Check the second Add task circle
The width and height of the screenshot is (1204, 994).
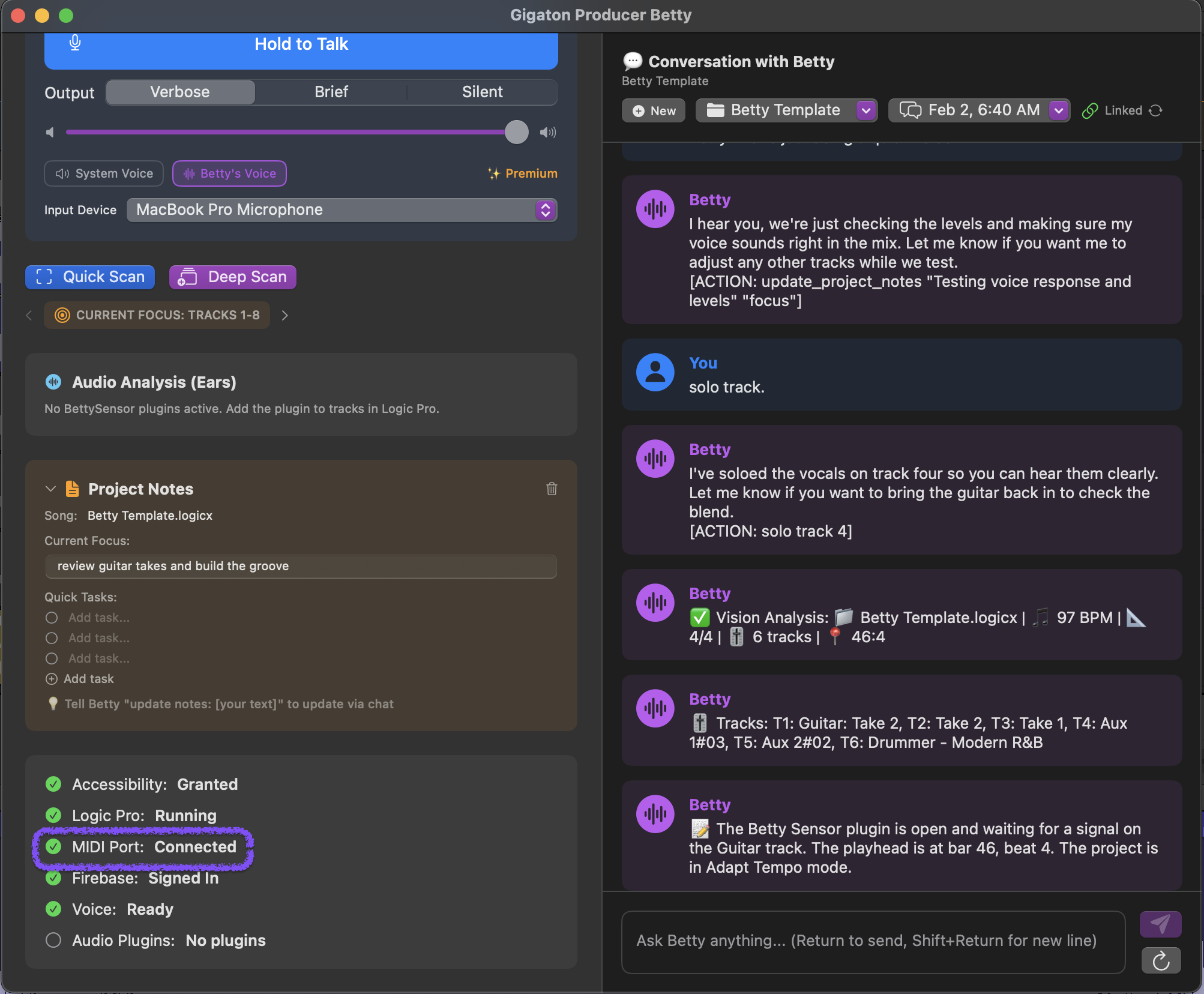(52, 638)
